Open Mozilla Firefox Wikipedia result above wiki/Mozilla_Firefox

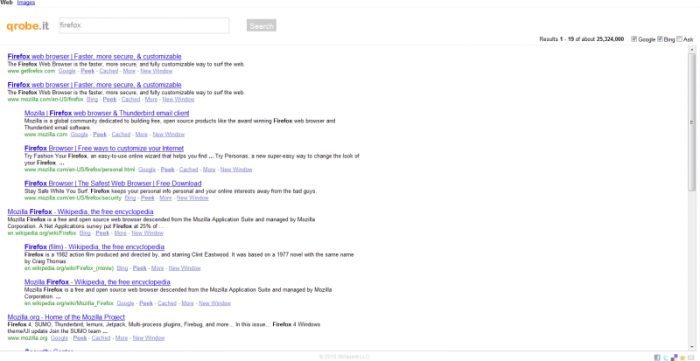pos(97,282)
